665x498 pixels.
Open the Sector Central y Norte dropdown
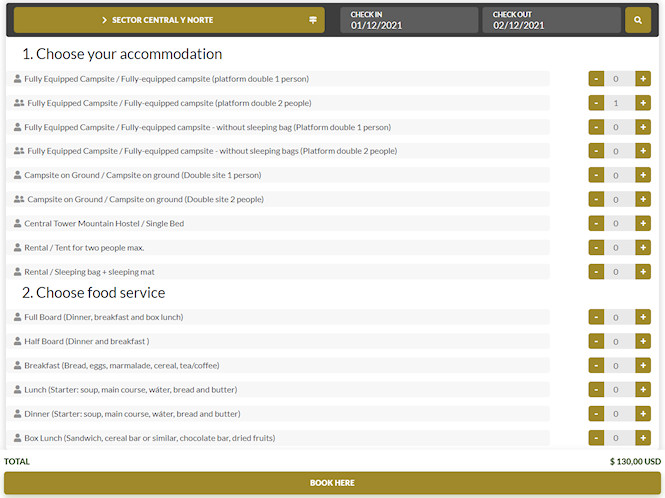pos(169,20)
